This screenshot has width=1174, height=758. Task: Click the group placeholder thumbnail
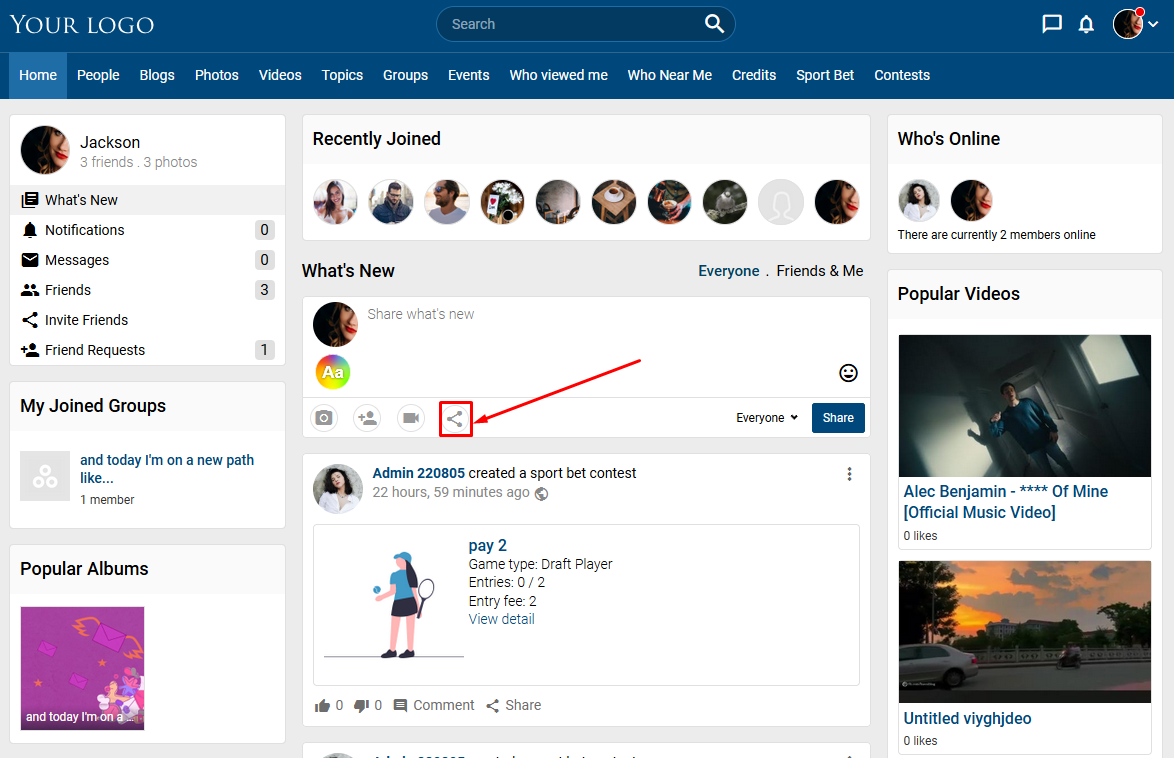(x=45, y=476)
